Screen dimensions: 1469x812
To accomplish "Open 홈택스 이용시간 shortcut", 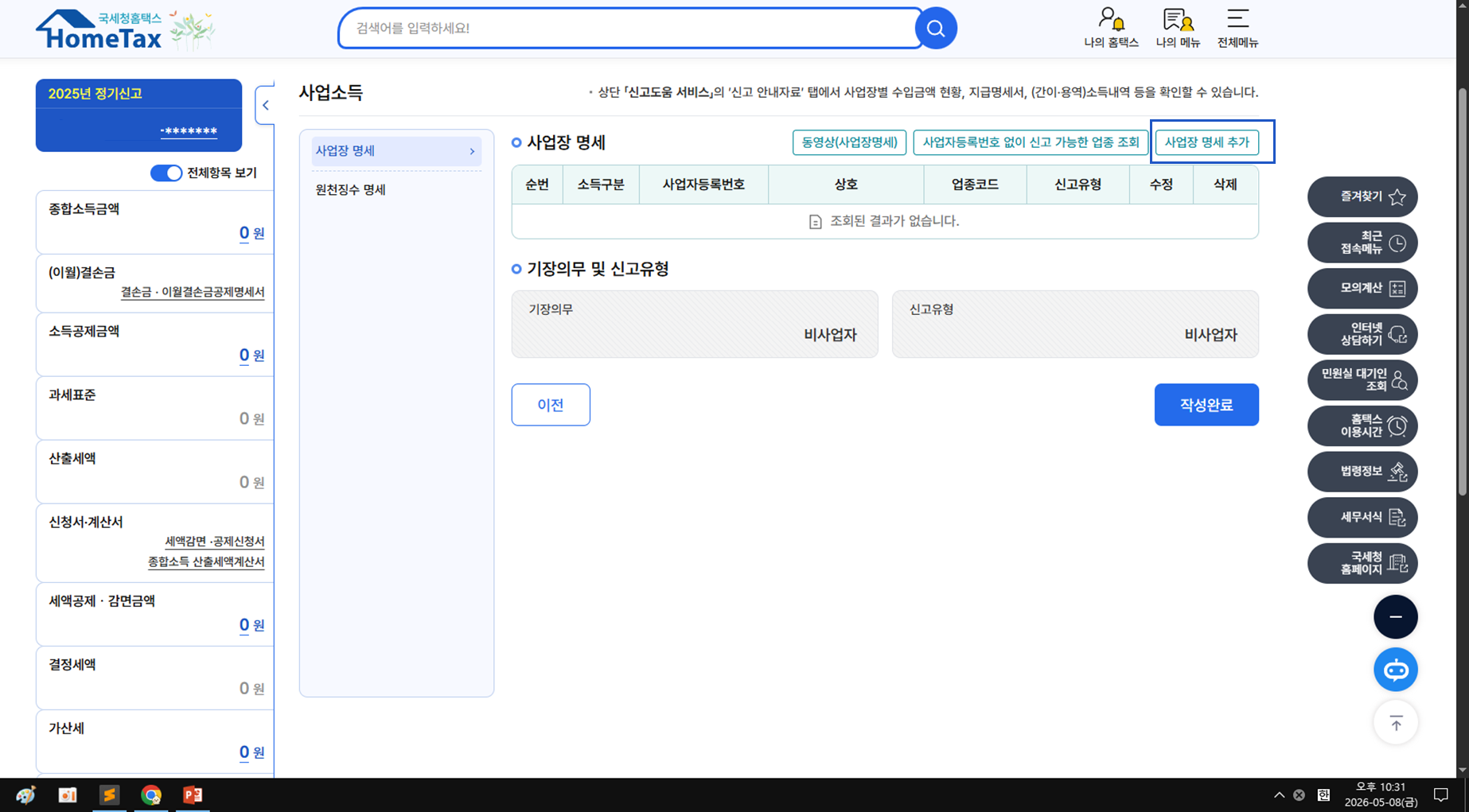I will click(1362, 426).
